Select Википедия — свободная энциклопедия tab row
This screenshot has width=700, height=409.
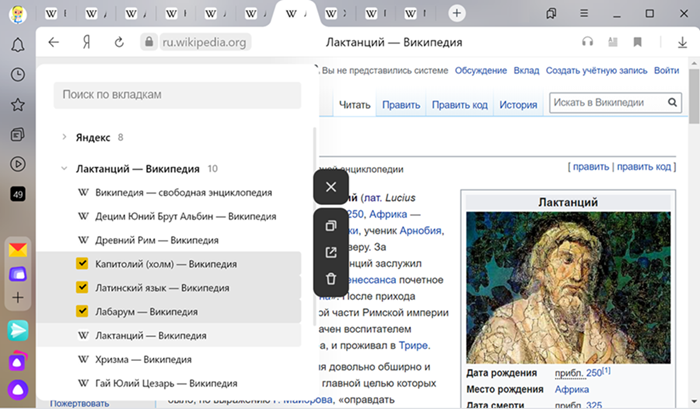tap(169, 192)
